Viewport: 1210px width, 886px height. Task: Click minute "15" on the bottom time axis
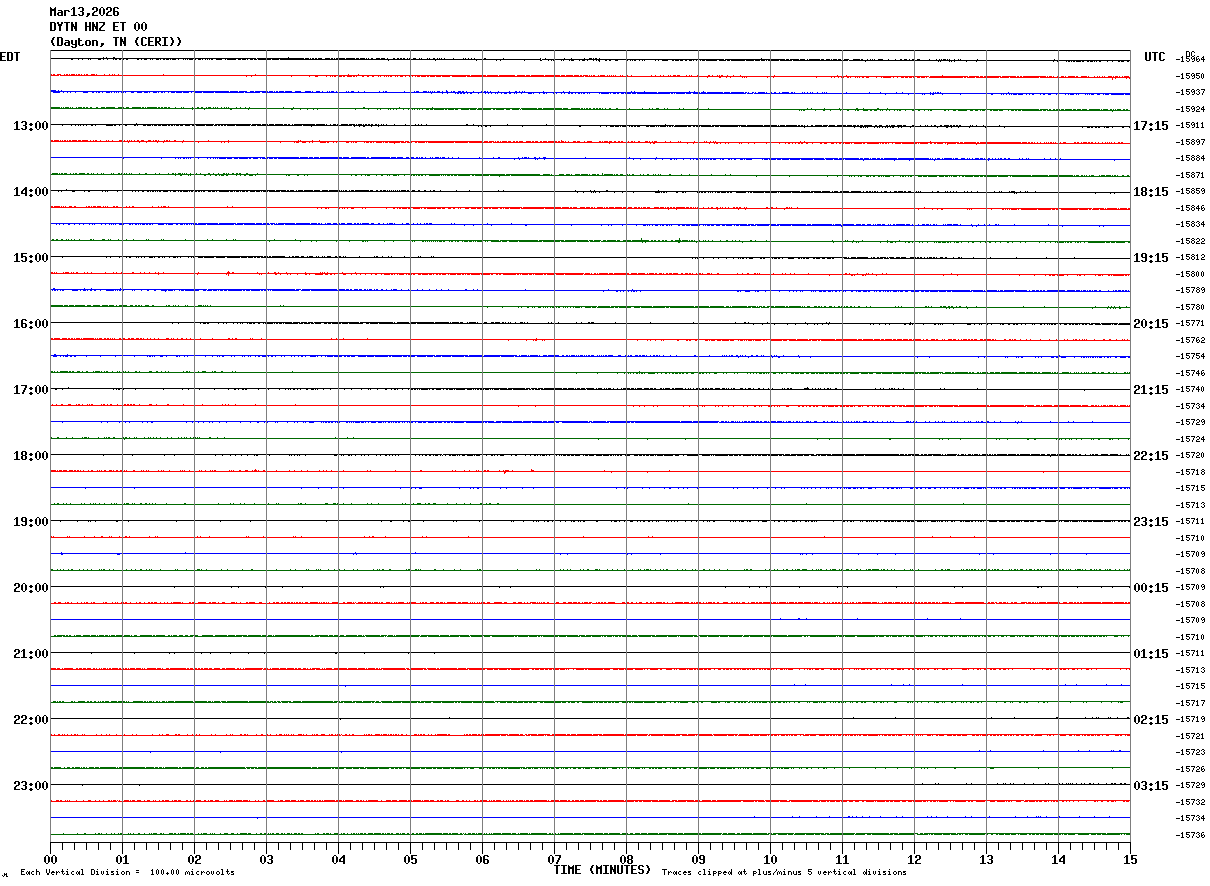1130,859
